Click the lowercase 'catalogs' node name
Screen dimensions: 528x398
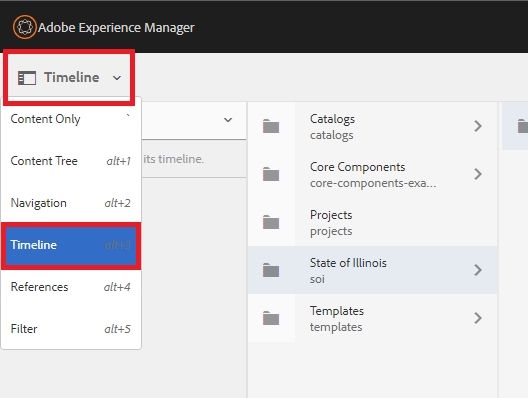332,135
